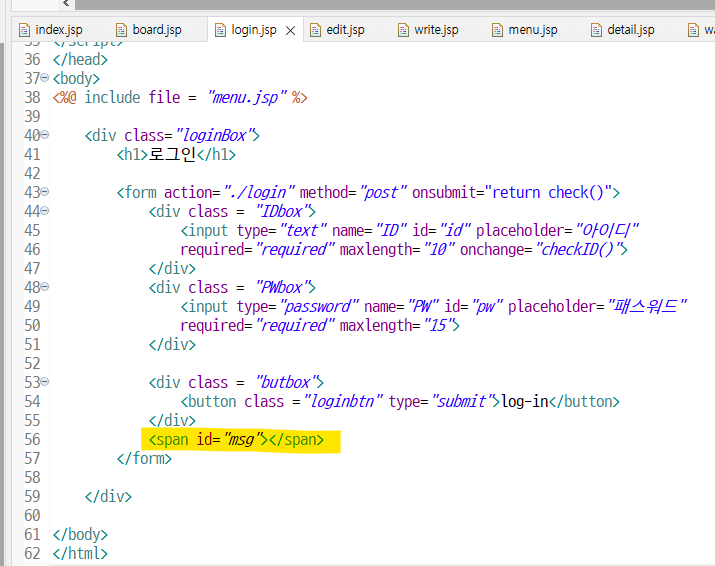Click the closing </html> tag

tap(80, 553)
